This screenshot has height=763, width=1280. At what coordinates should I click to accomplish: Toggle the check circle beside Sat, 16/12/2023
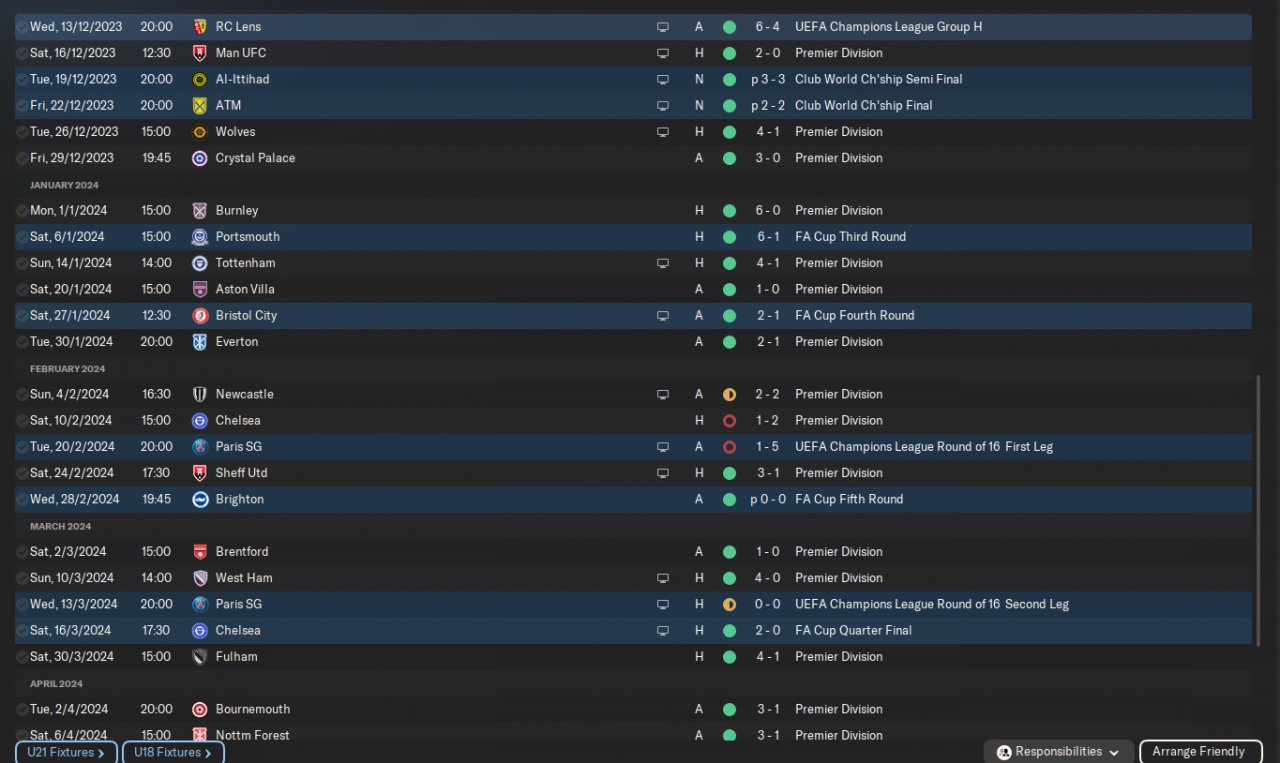[x=22, y=53]
